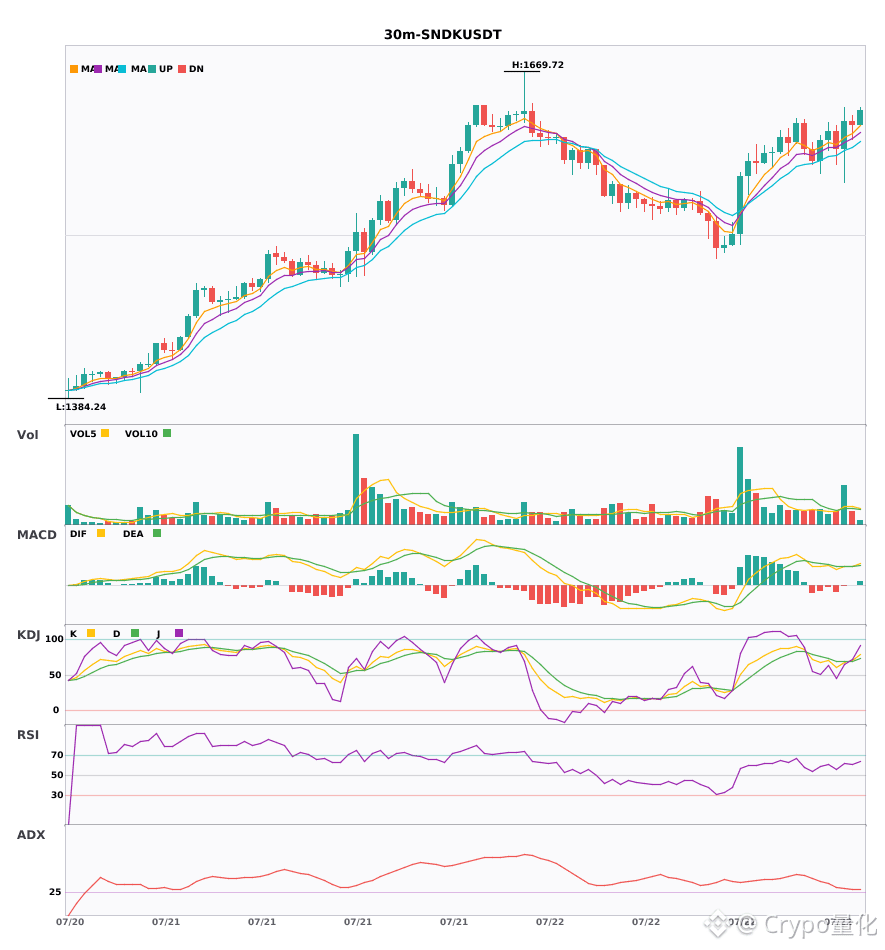Select the RSI panel heading

28,735
